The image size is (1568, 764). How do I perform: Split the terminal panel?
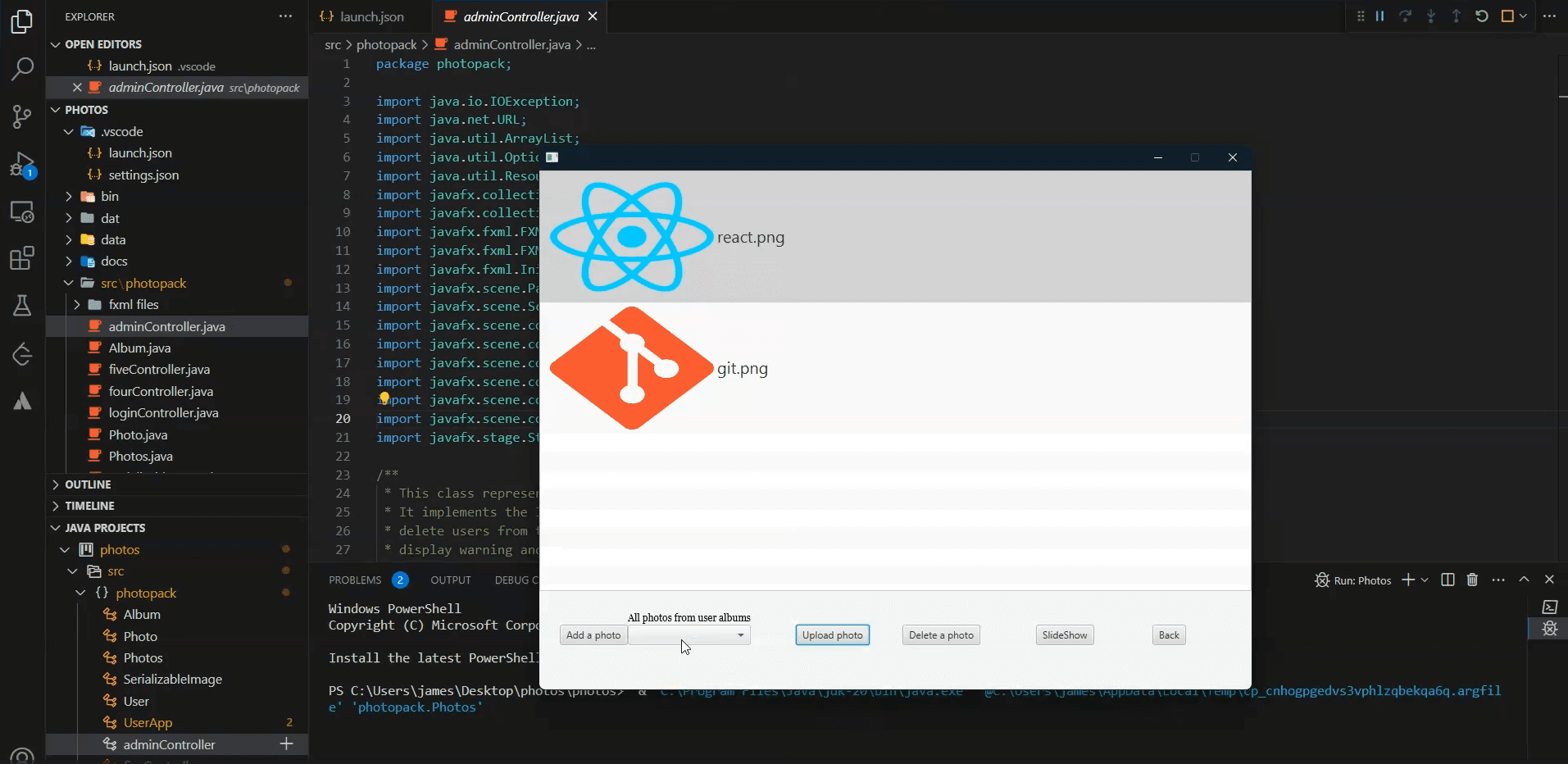pyautogui.click(x=1448, y=580)
